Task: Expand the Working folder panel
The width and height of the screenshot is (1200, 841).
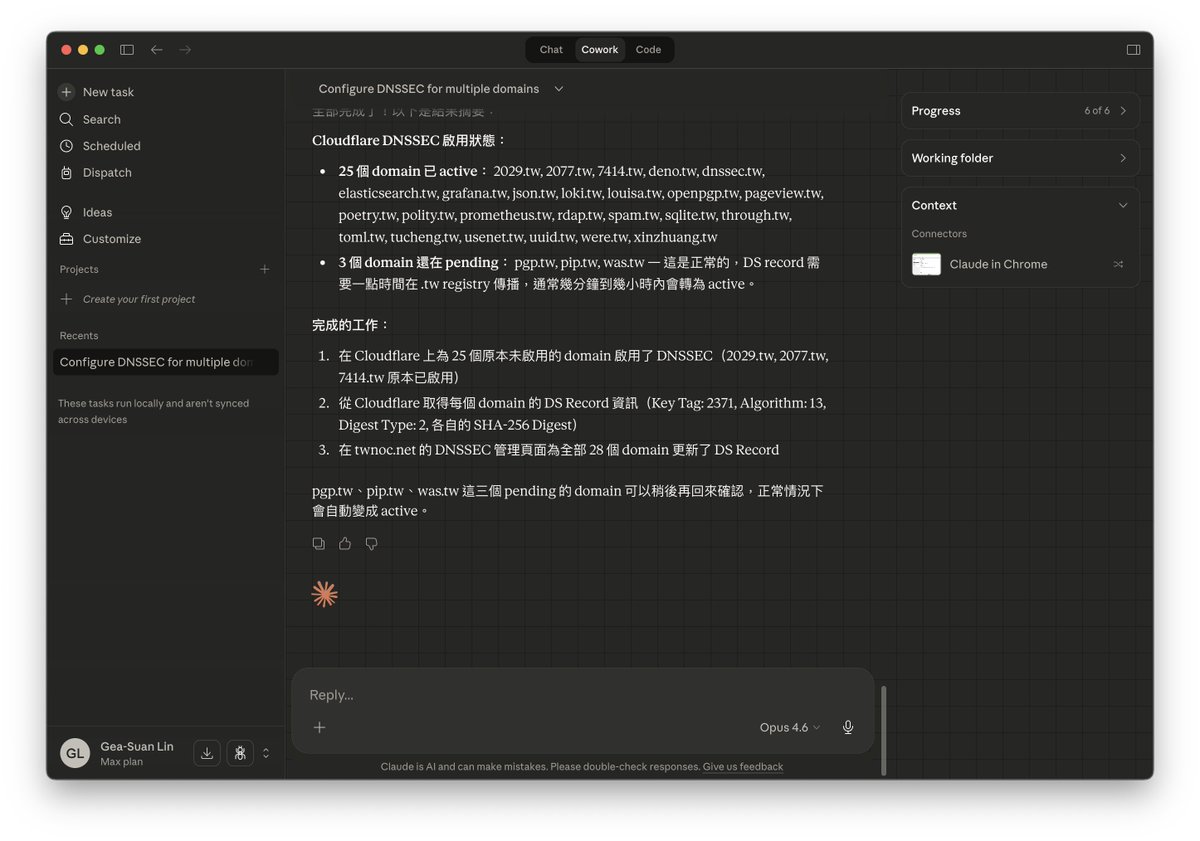Action: 1020,158
